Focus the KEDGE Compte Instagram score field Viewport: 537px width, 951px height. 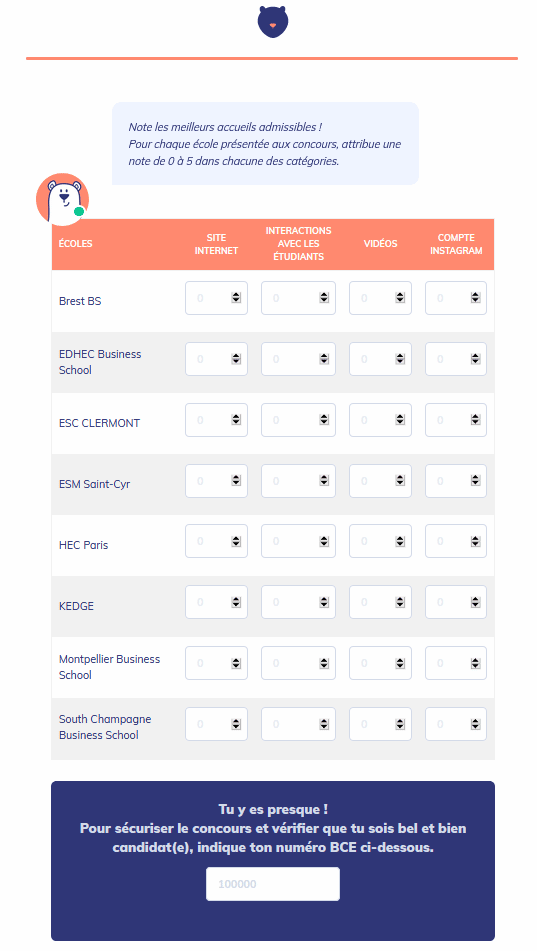[x=456, y=602]
